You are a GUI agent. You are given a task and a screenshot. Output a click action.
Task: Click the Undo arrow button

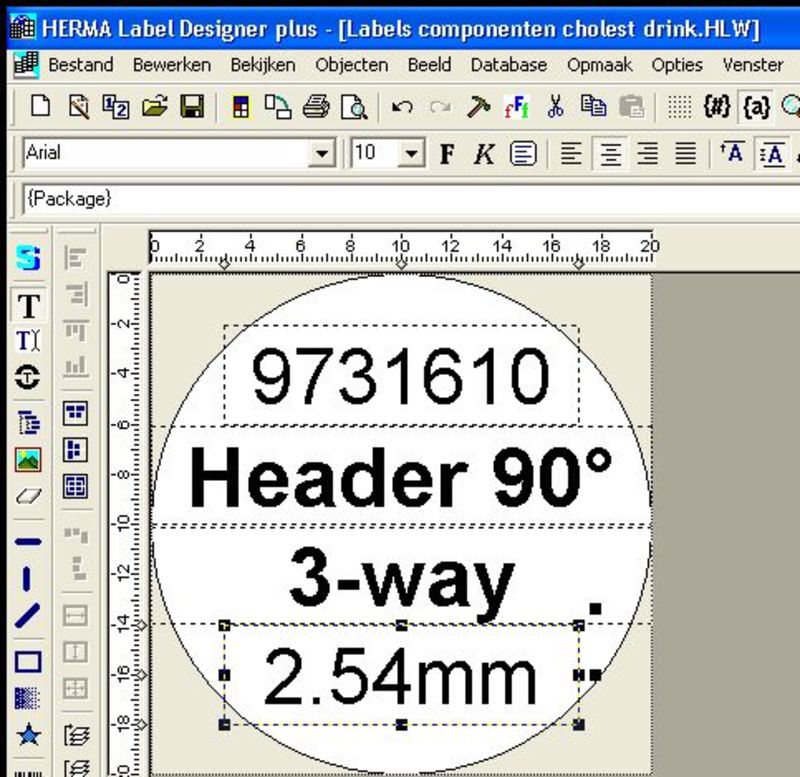(x=403, y=107)
